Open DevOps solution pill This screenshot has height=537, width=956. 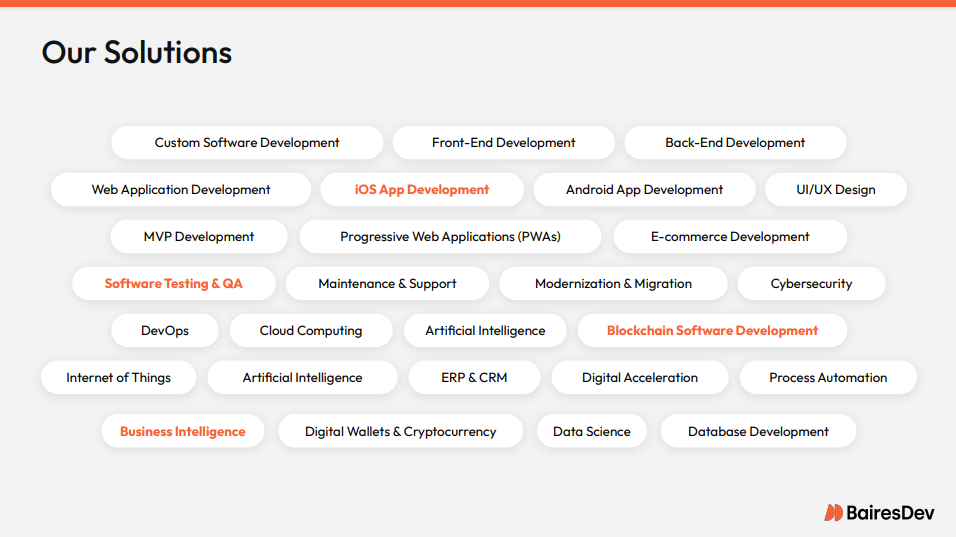click(x=165, y=330)
